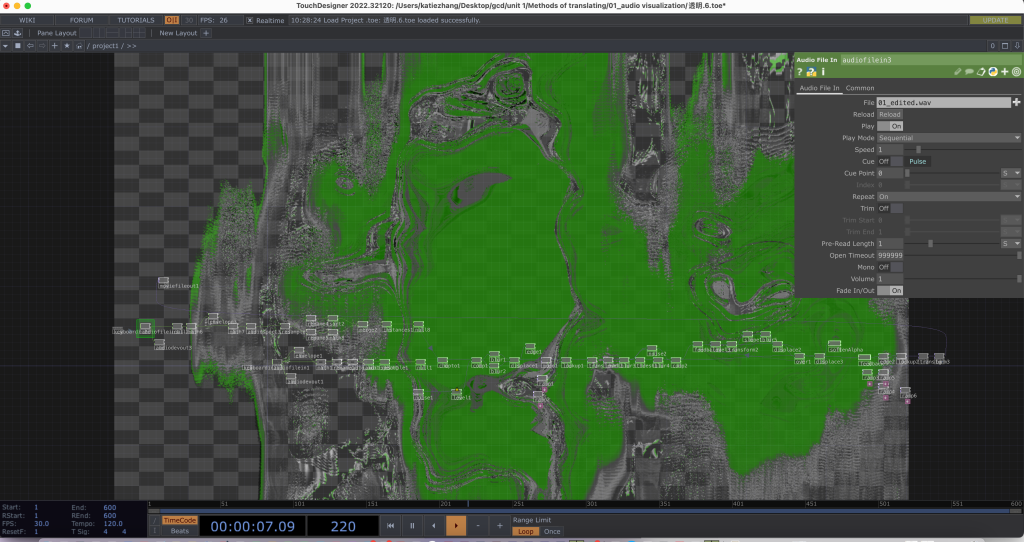The image size is (1024, 542).
Task: Open Cue Point units dropdown
Action: click(x=1011, y=173)
